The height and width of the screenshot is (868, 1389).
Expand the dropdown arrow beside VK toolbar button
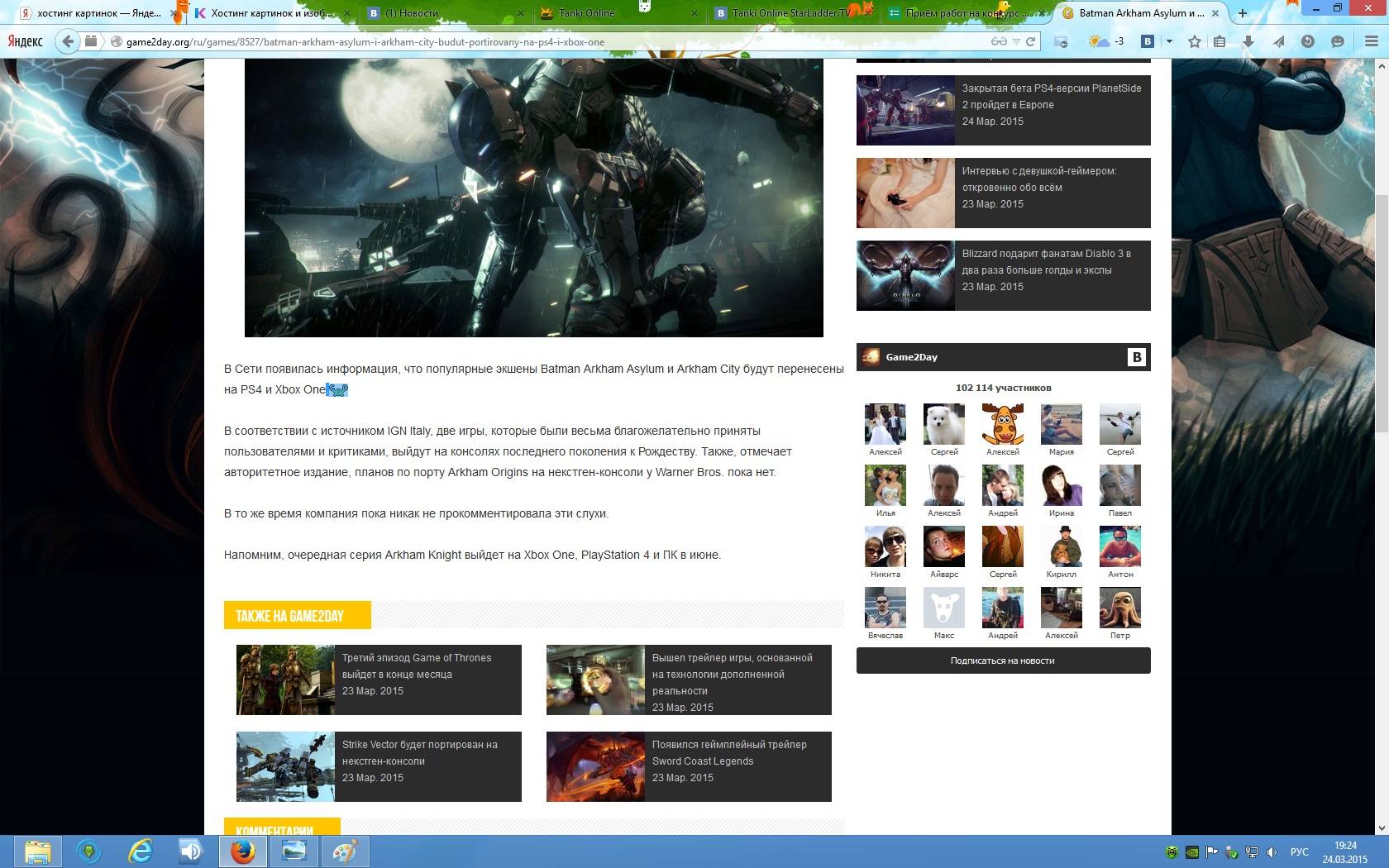[1169, 41]
